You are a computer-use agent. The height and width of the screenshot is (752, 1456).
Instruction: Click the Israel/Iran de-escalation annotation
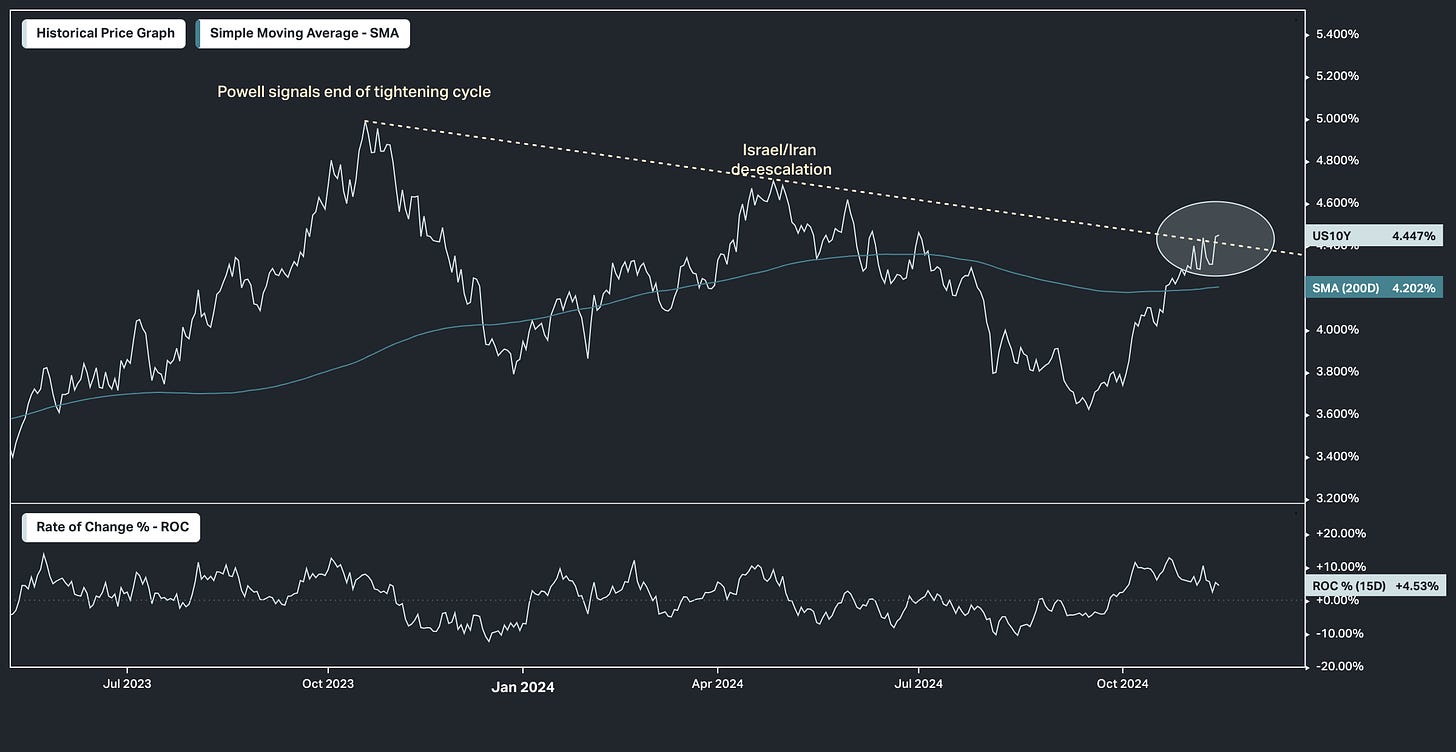pos(781,160)
